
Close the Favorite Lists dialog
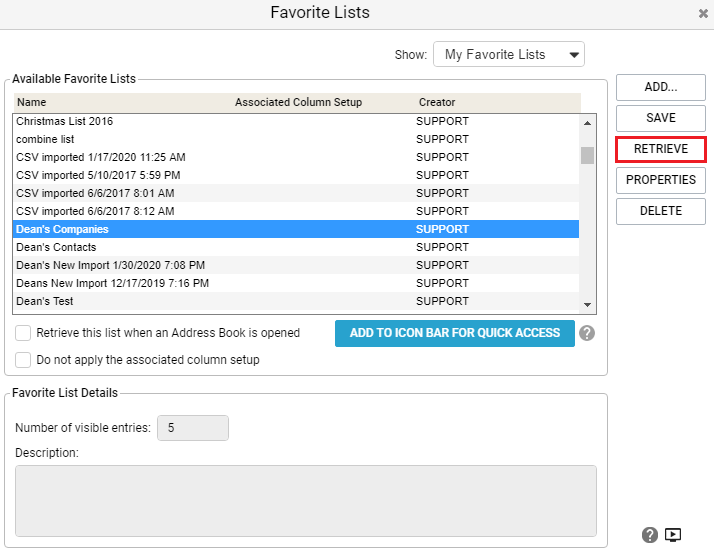coord(703,14)
